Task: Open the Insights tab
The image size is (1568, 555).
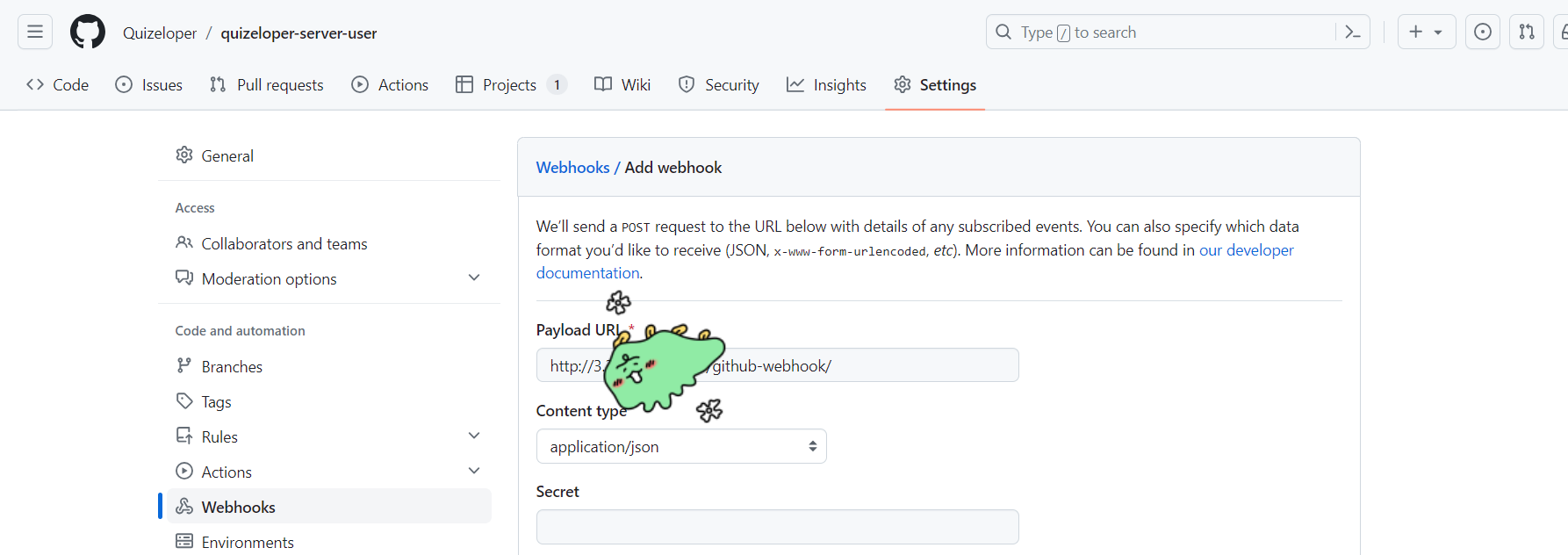Action: 826,85
